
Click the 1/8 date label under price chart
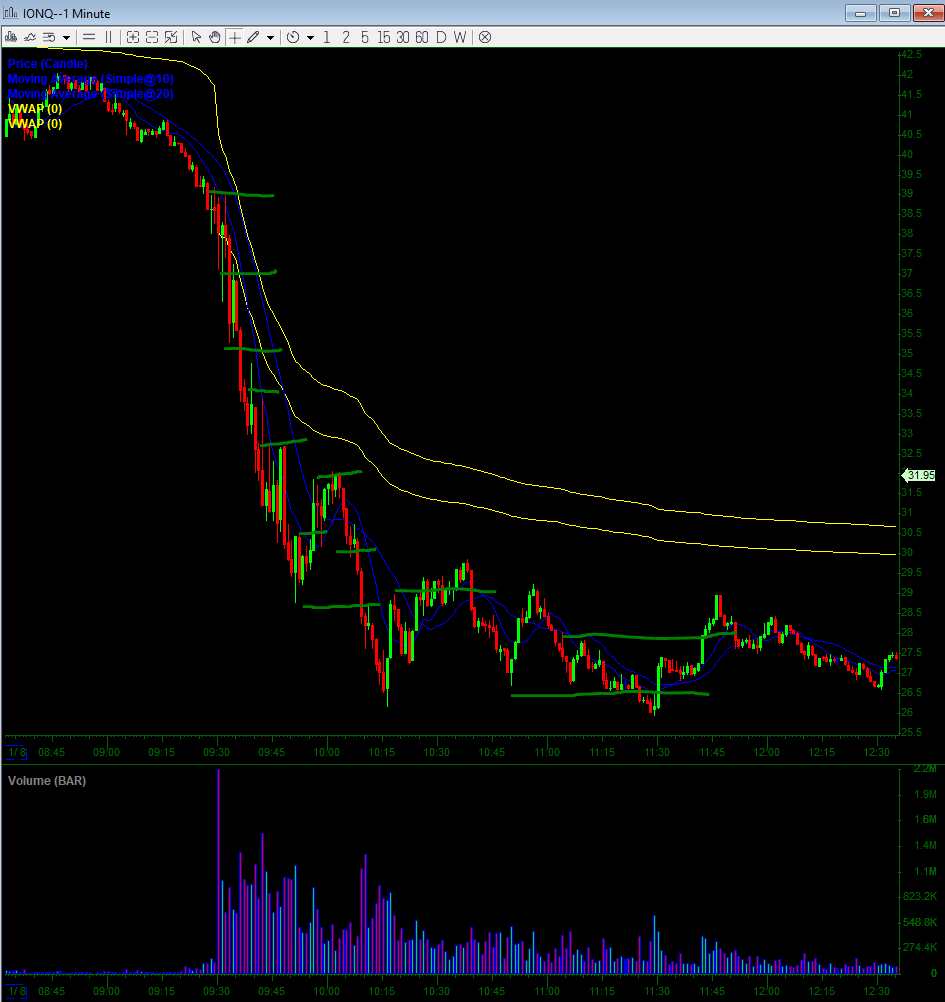tap(17, 752)
